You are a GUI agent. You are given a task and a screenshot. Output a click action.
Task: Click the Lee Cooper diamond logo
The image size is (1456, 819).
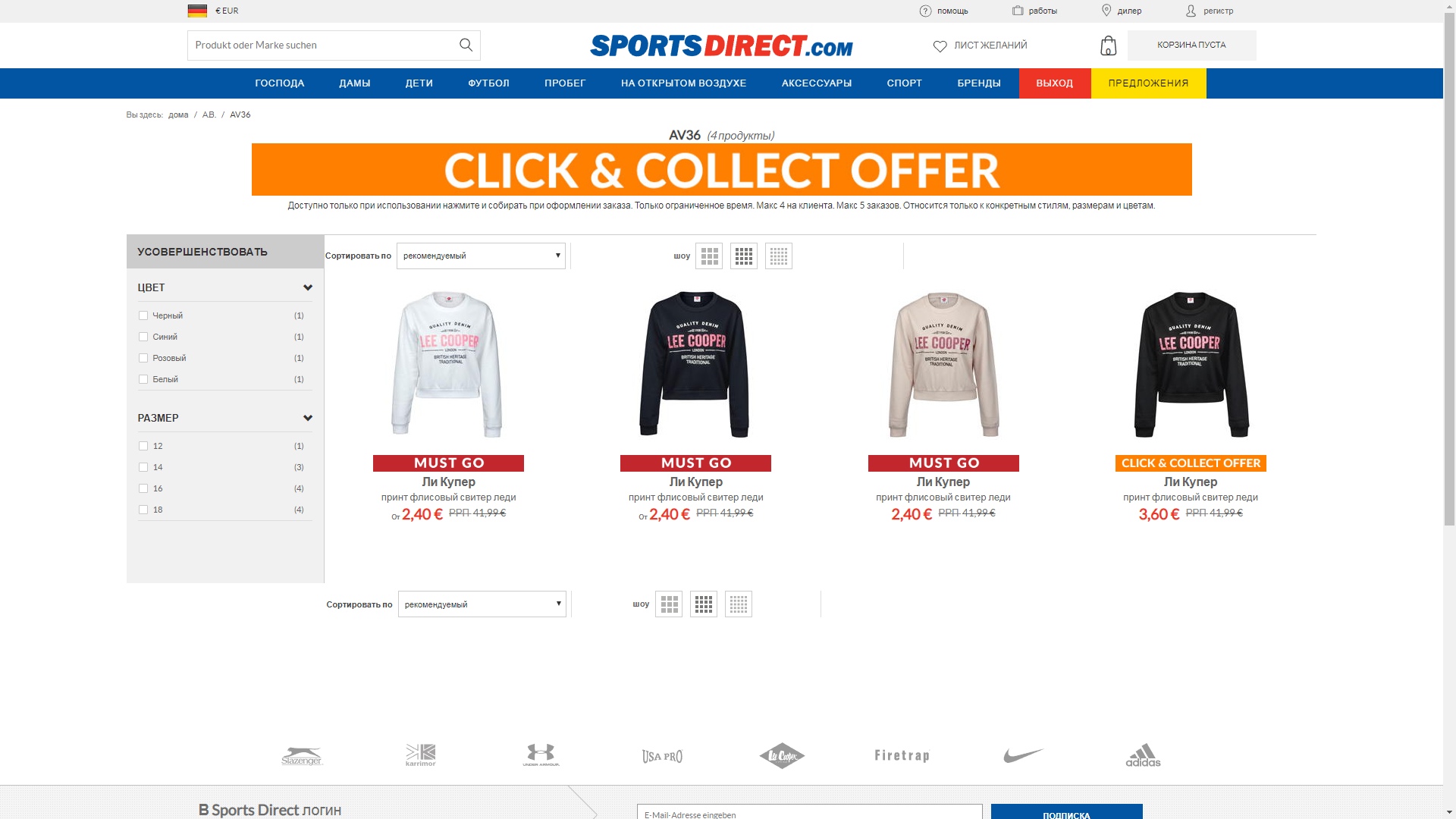[782, 755]
